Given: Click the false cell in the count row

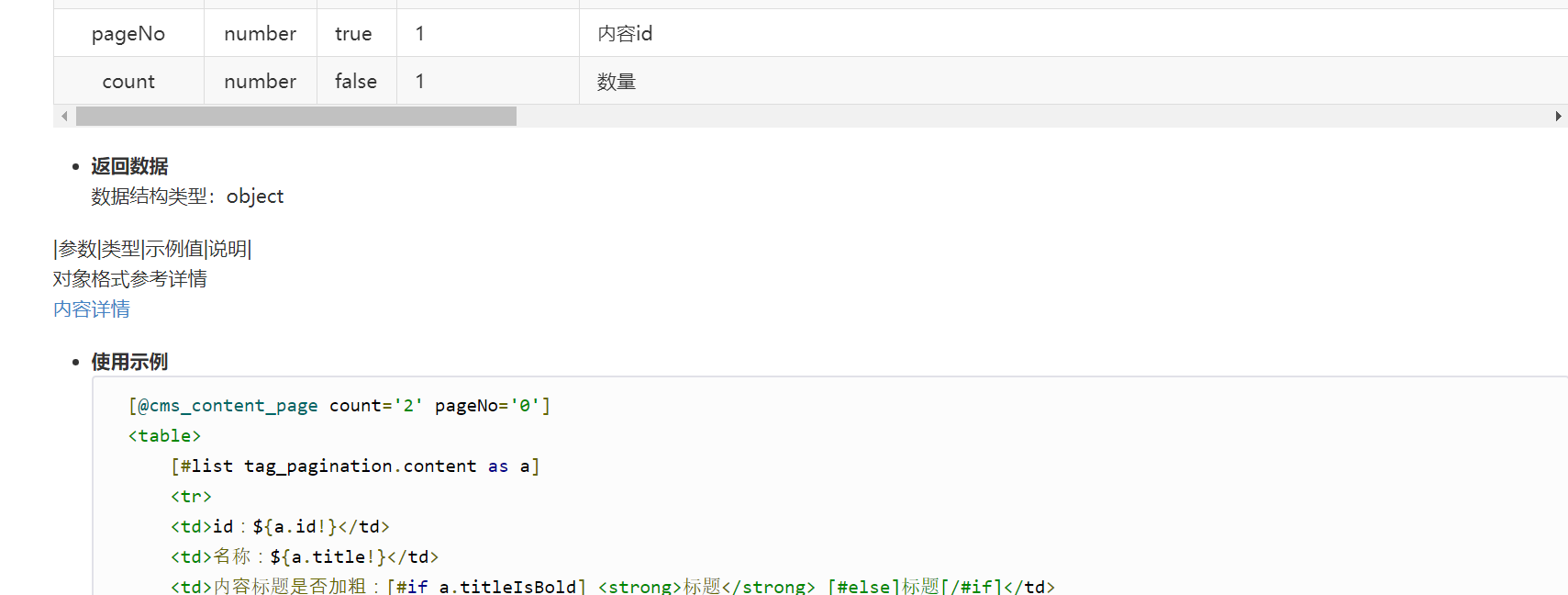Looking at the screenshot, I should (x=355, y=82).
